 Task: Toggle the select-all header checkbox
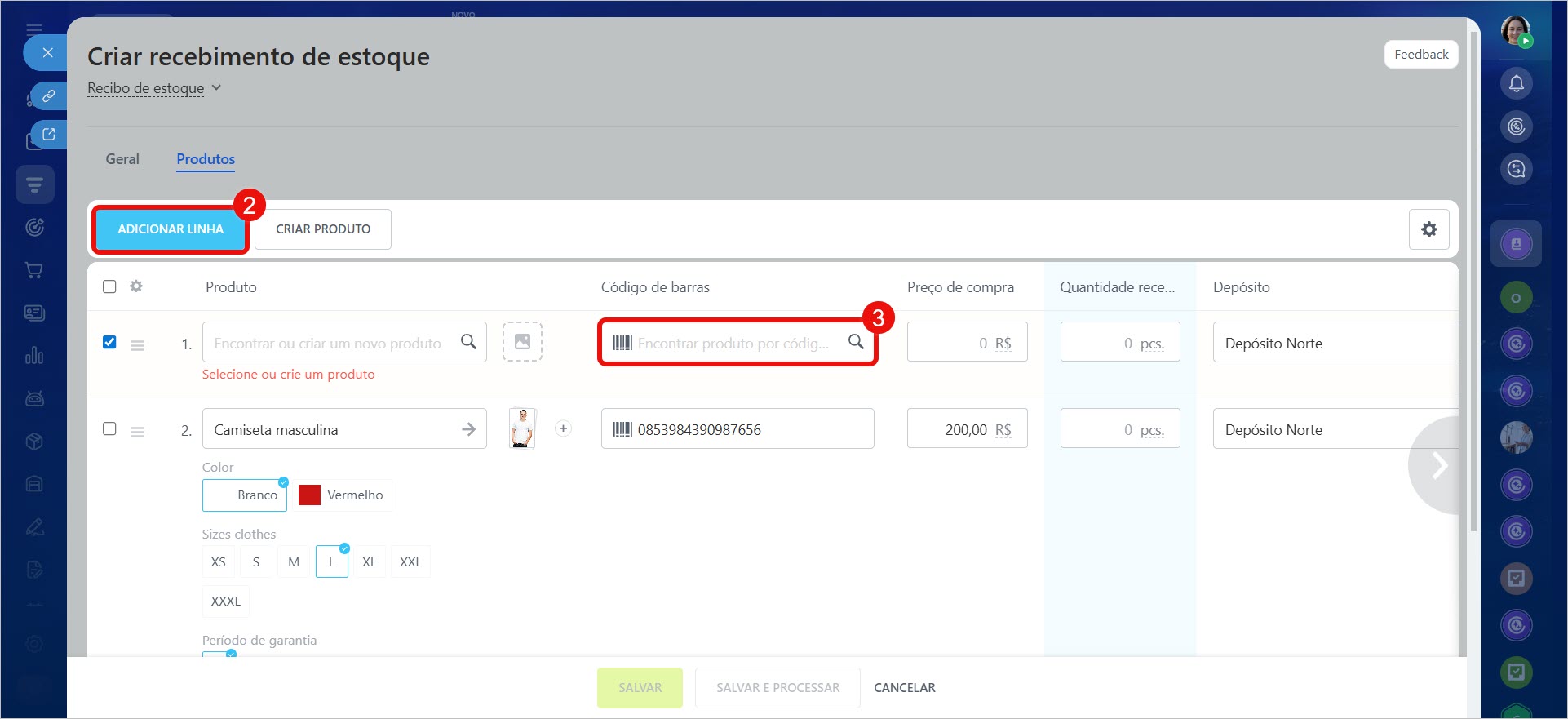click(109, 286)
